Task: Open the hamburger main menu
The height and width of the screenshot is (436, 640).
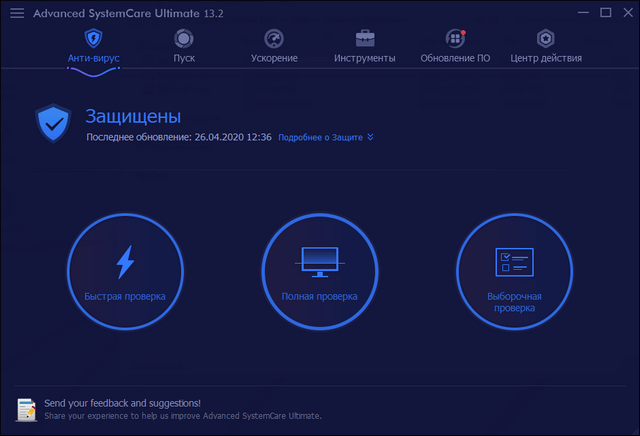Action: (17, 13)
